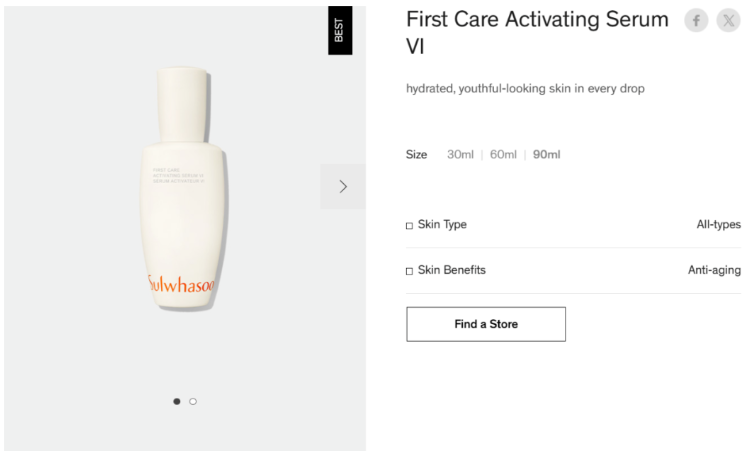The height and width of the screenshot is (457, 749).
Task: Switch to the second carousel dot
Action: (x=193, y=401)
